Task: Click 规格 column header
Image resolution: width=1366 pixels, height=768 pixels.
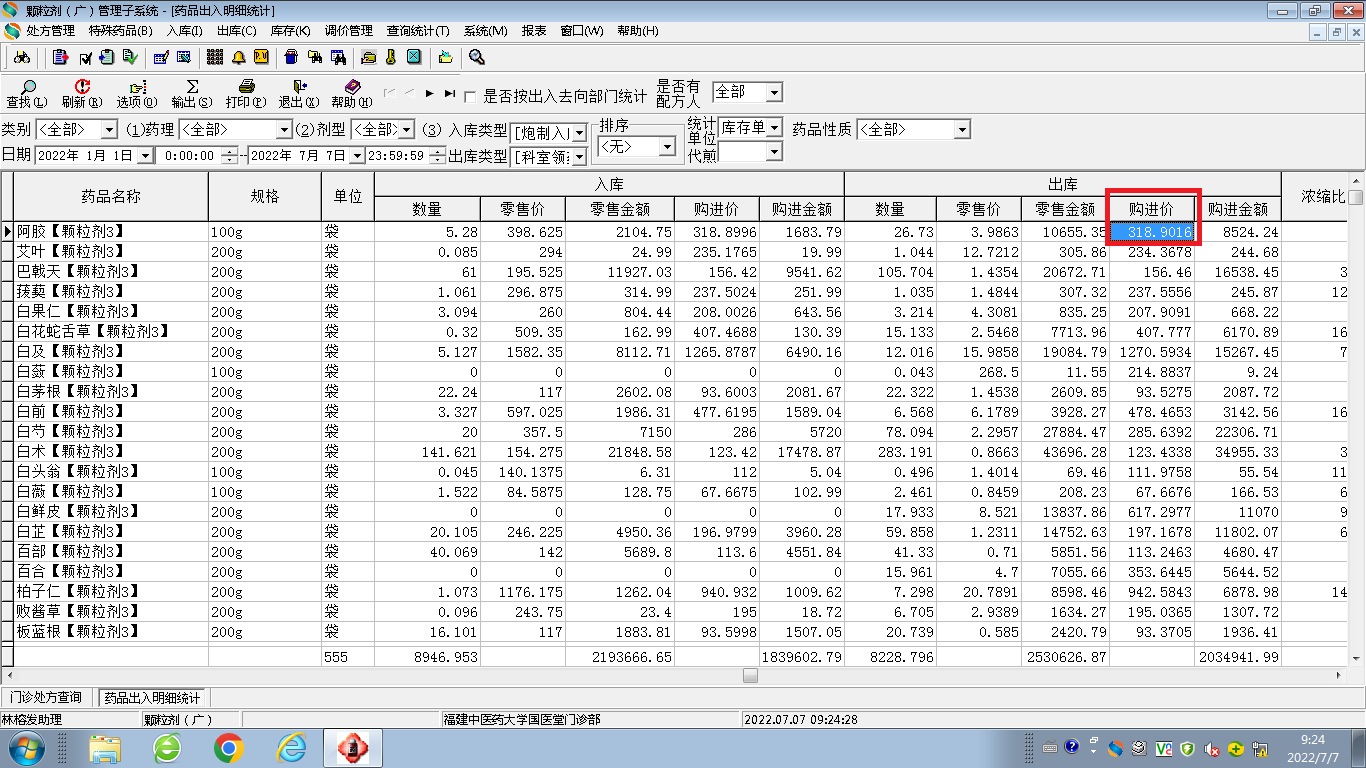Action: coord(265,196)
